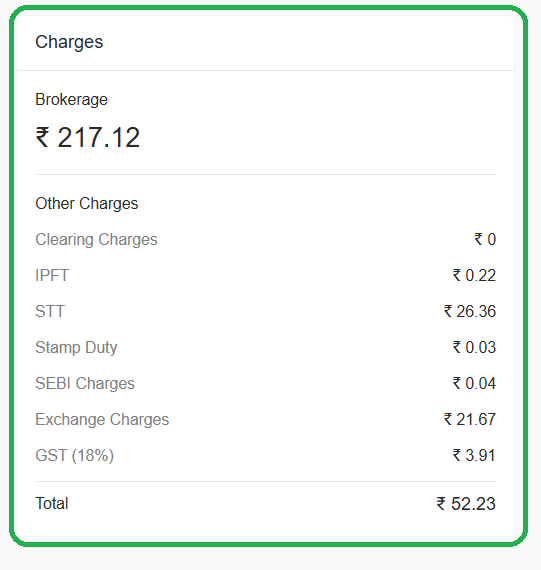541x570 pixels.
Task: Select the GST (18%) label
Action: tap(75, 455)
